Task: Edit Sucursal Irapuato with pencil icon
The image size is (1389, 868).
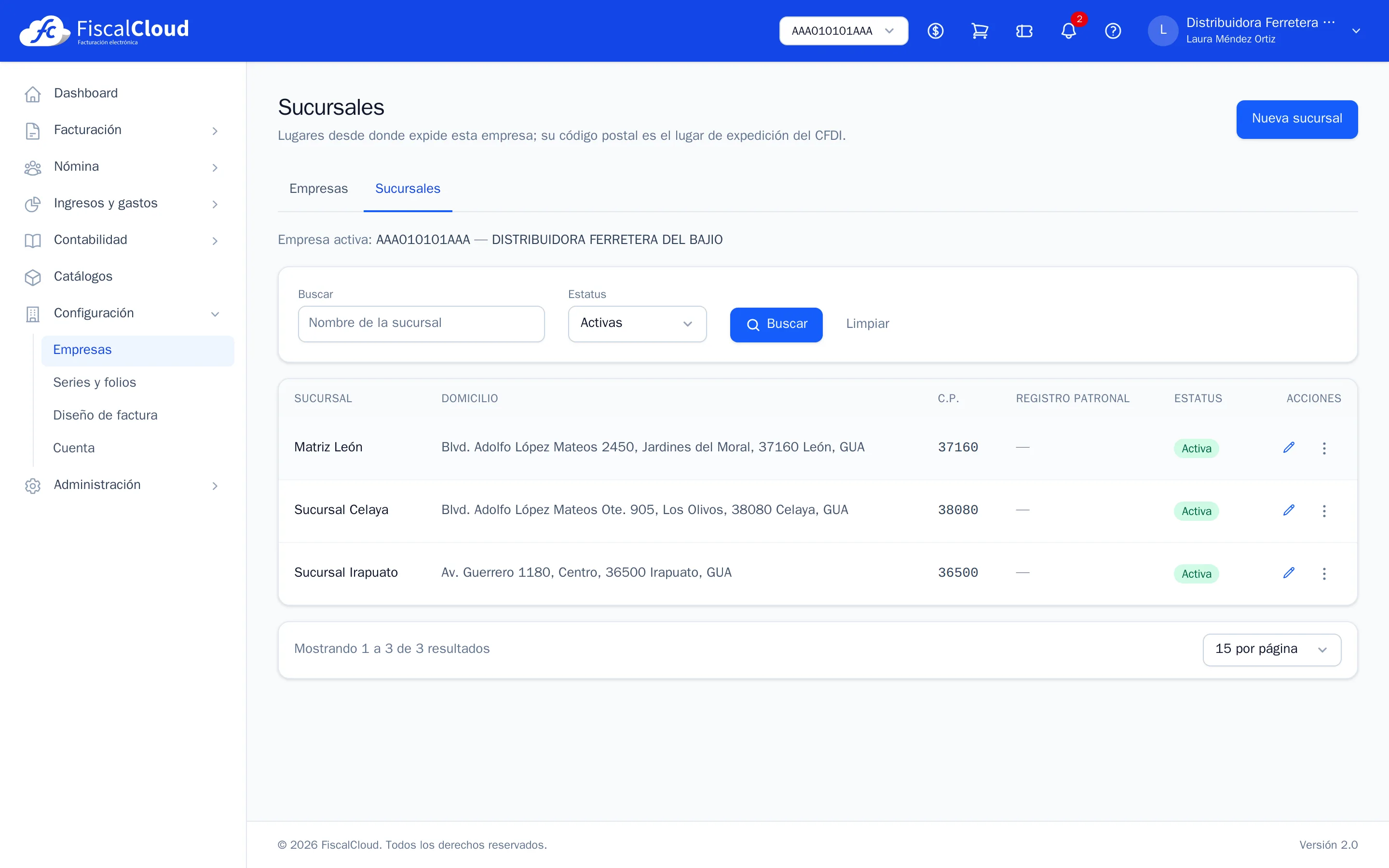Action: (x=1289, y=573)
